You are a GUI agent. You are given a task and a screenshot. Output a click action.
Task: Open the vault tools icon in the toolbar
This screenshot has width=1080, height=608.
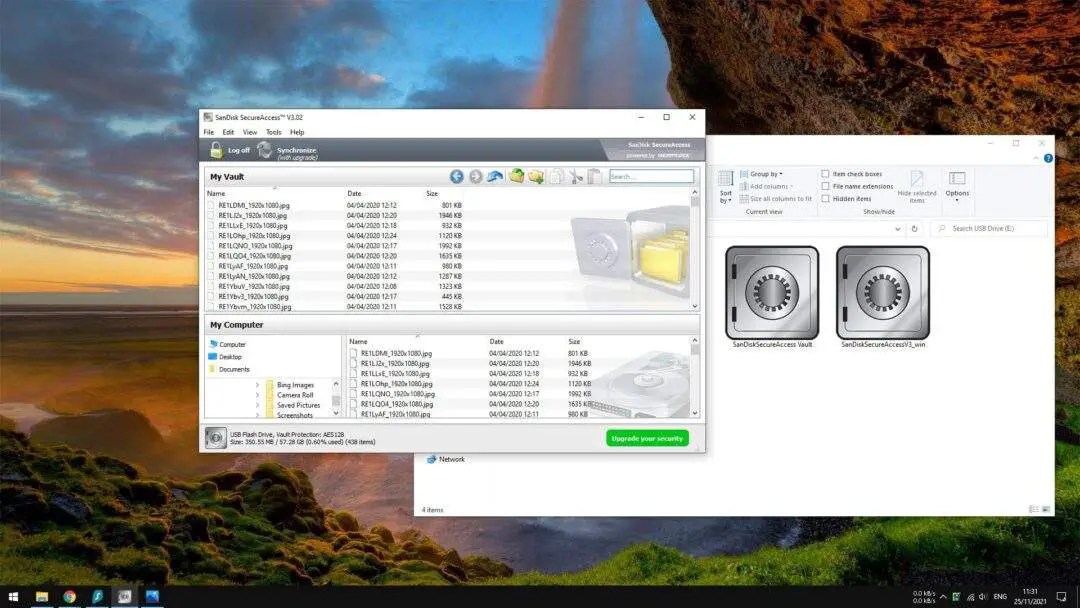tap(575, 176)
